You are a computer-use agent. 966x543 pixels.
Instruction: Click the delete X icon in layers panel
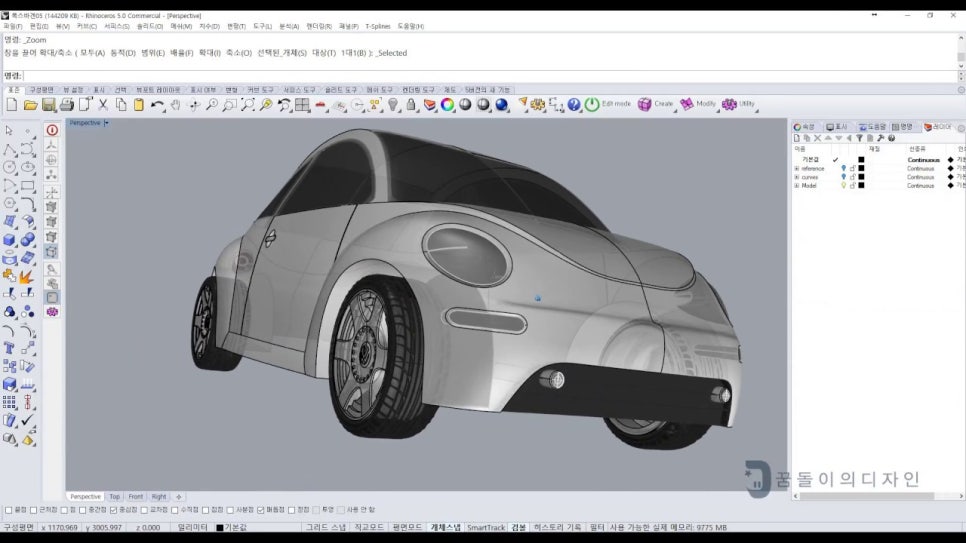pos(818,138)
